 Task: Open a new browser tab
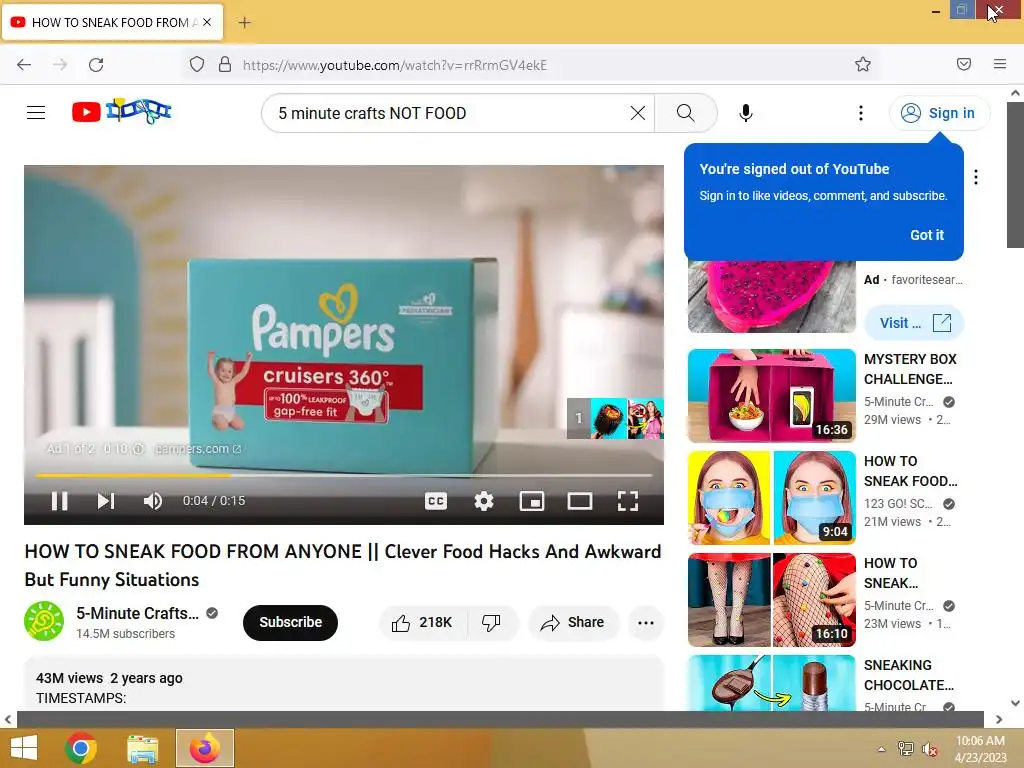click(244, 22)
